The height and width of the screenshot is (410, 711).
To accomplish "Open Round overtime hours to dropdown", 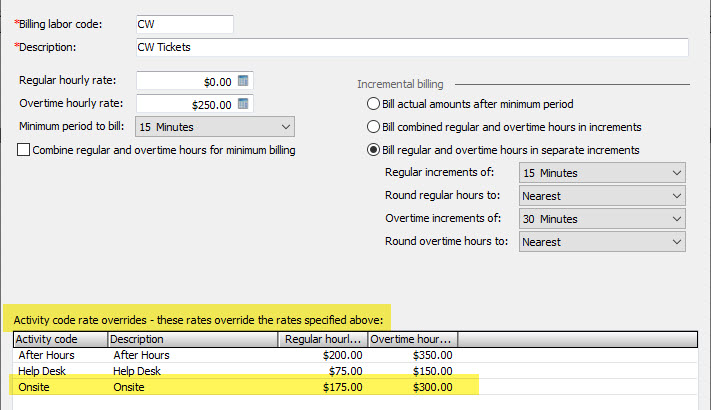I will (x=602, y=242).
